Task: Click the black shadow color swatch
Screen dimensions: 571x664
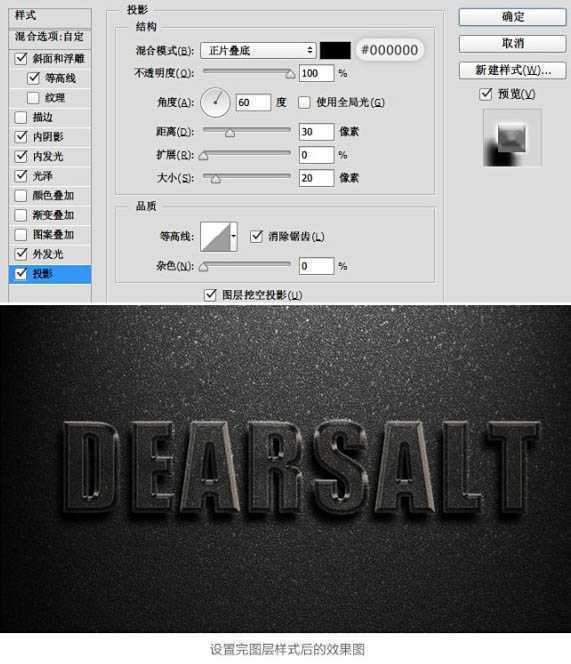Action: (x=335, y=50)
